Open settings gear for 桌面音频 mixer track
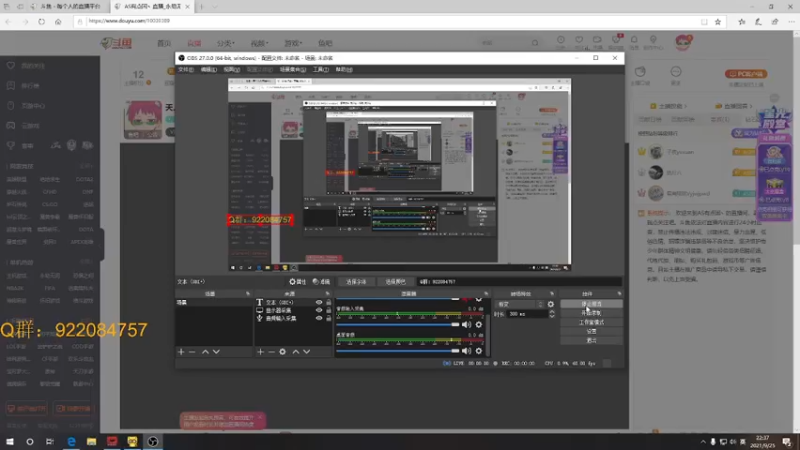The image size is (800, 450). click(479, 351)
